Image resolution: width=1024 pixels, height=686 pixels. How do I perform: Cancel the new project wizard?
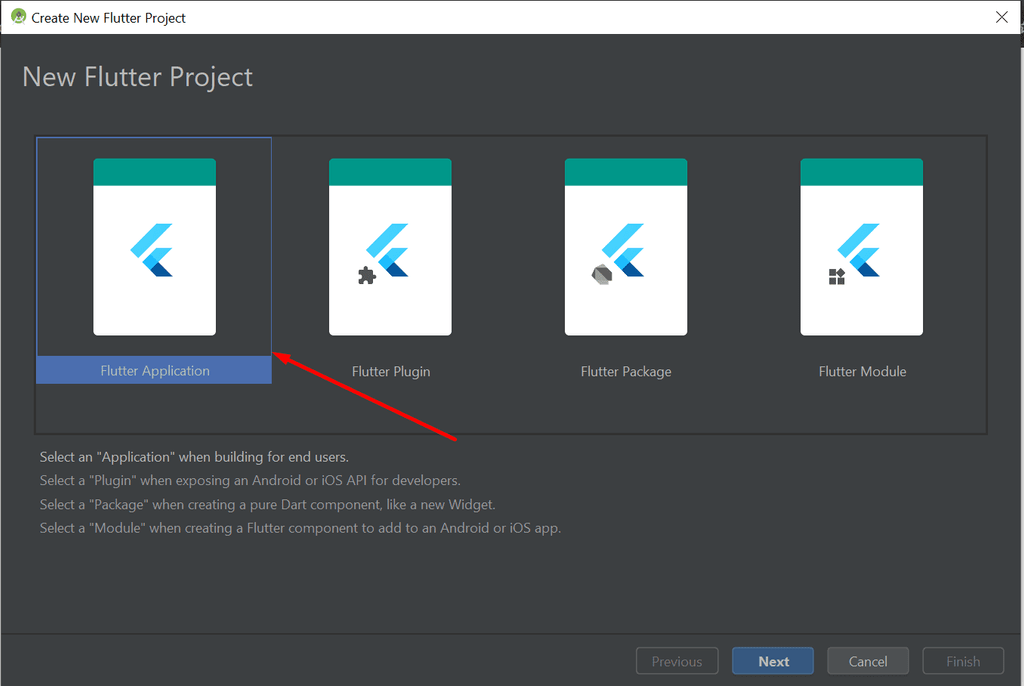(868, 661)
